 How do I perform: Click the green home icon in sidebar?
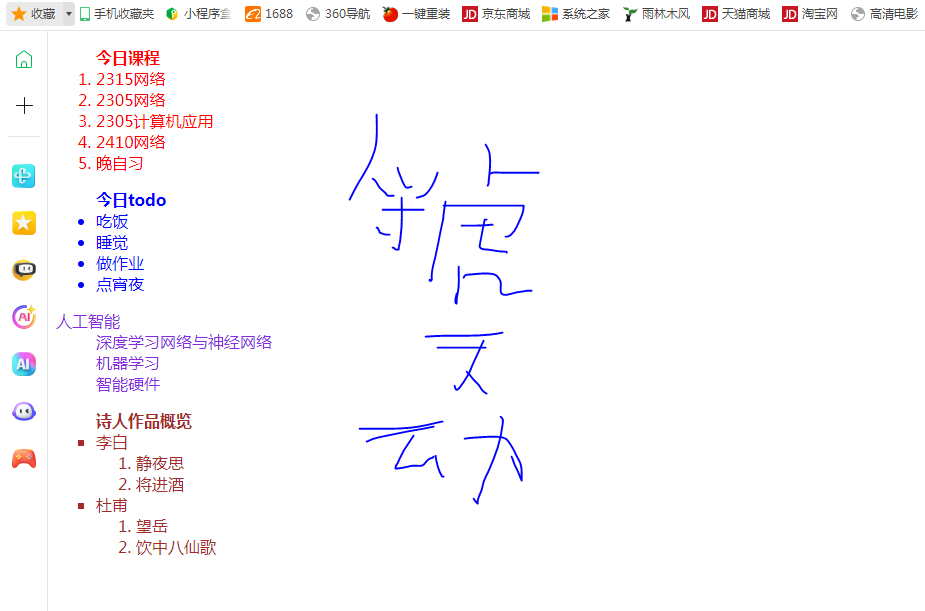(x=24, y=59)
